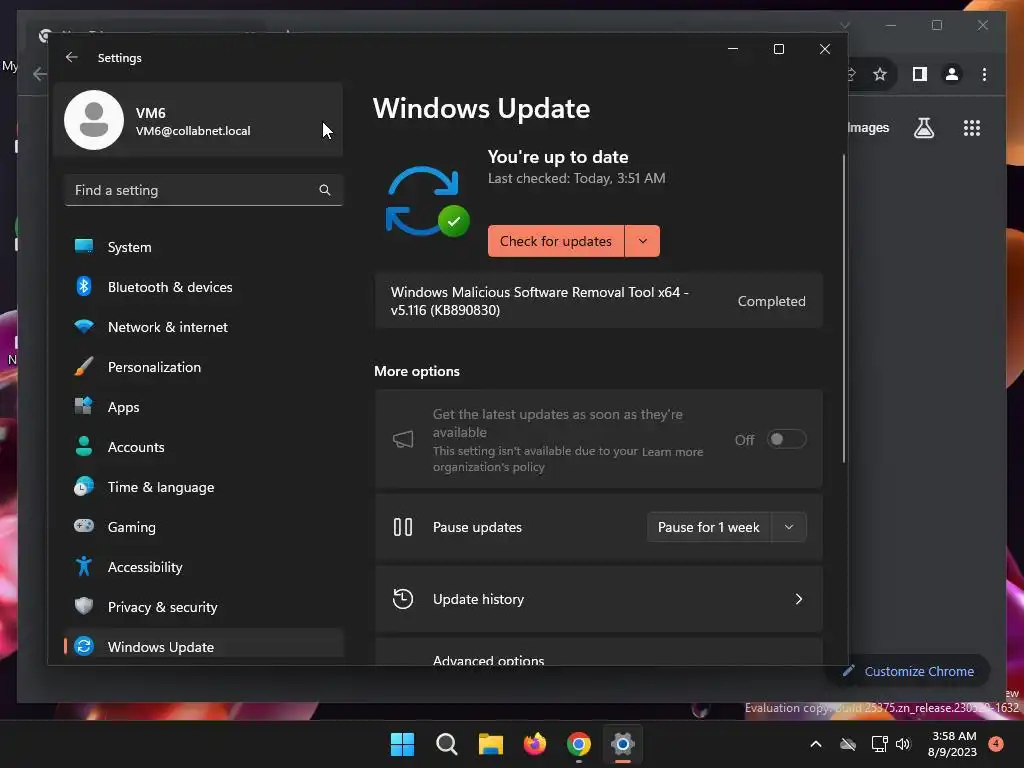
Task: Launch Firefox from the taskbar
Action: click(535, 744)
